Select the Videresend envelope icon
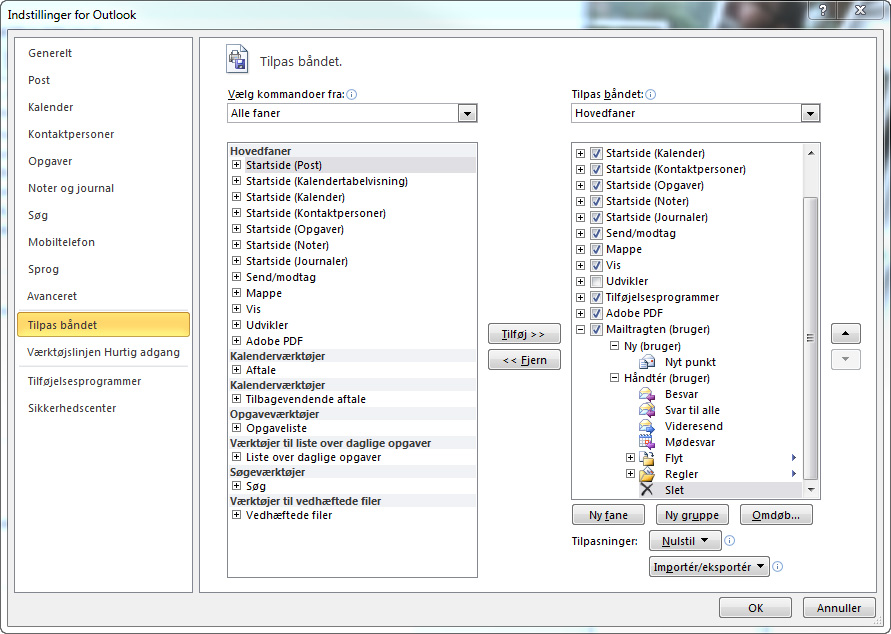This screenshot has height=634, width=891. coord(646,426)
